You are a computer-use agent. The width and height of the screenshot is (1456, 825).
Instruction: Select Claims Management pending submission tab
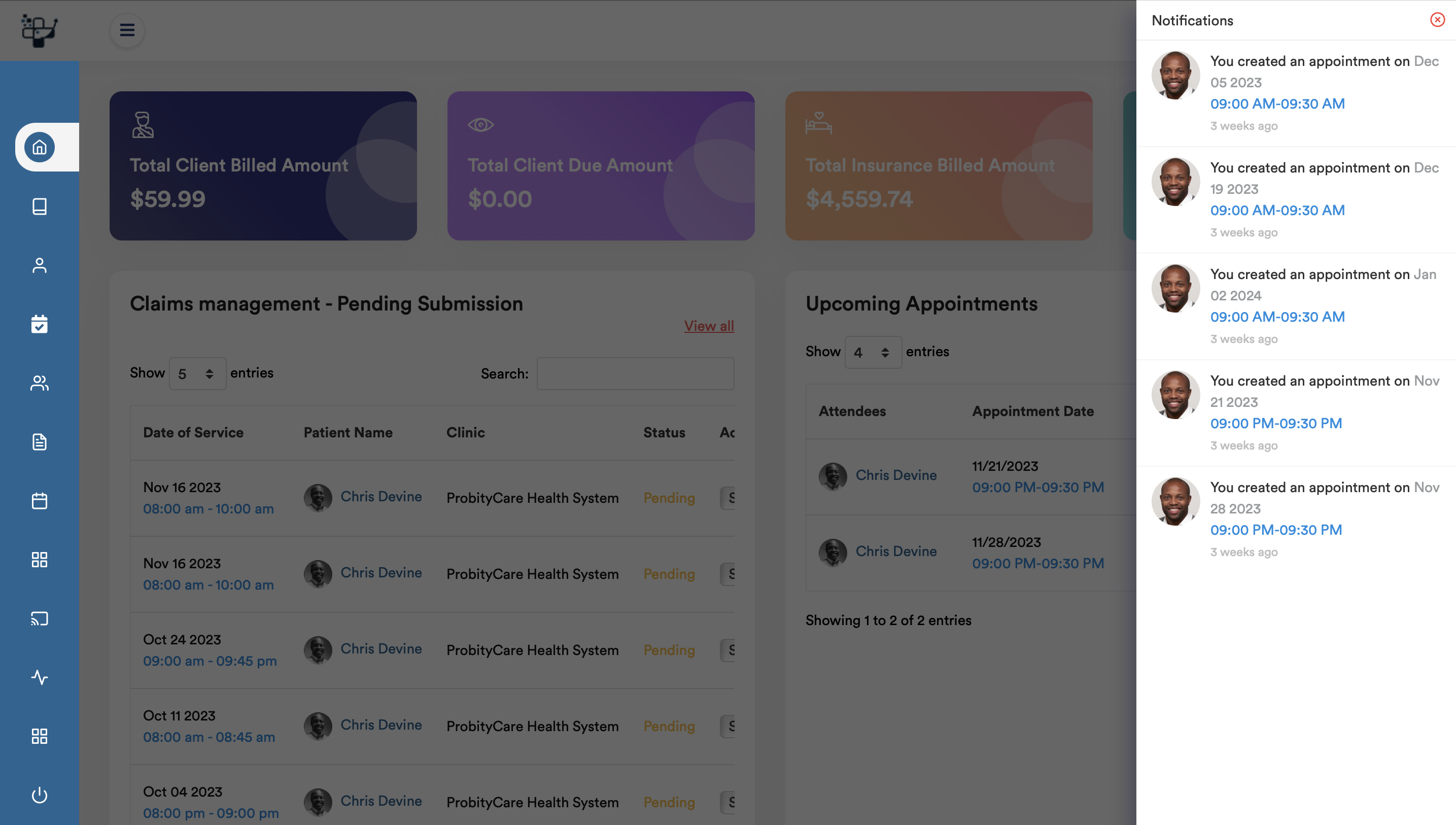pyautogui.click(x=326, y=303)
